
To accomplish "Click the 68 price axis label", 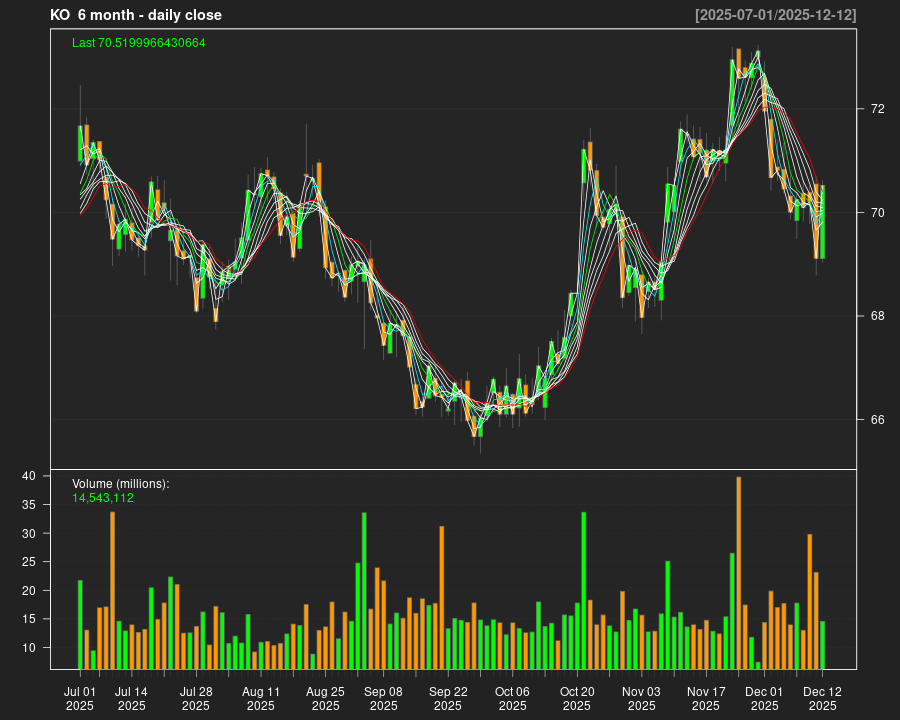I will point(877,316).
